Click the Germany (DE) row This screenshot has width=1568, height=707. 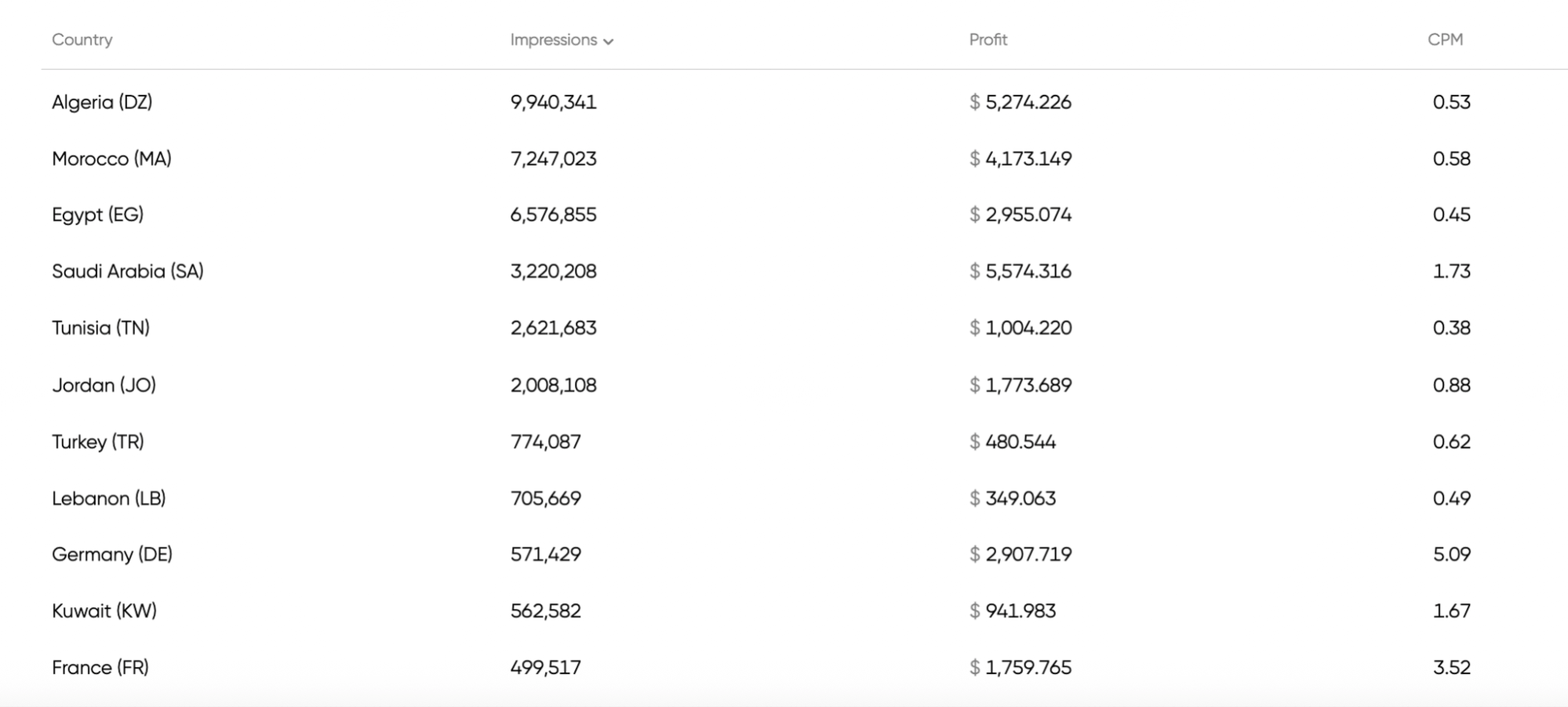[x=112, y=555]
